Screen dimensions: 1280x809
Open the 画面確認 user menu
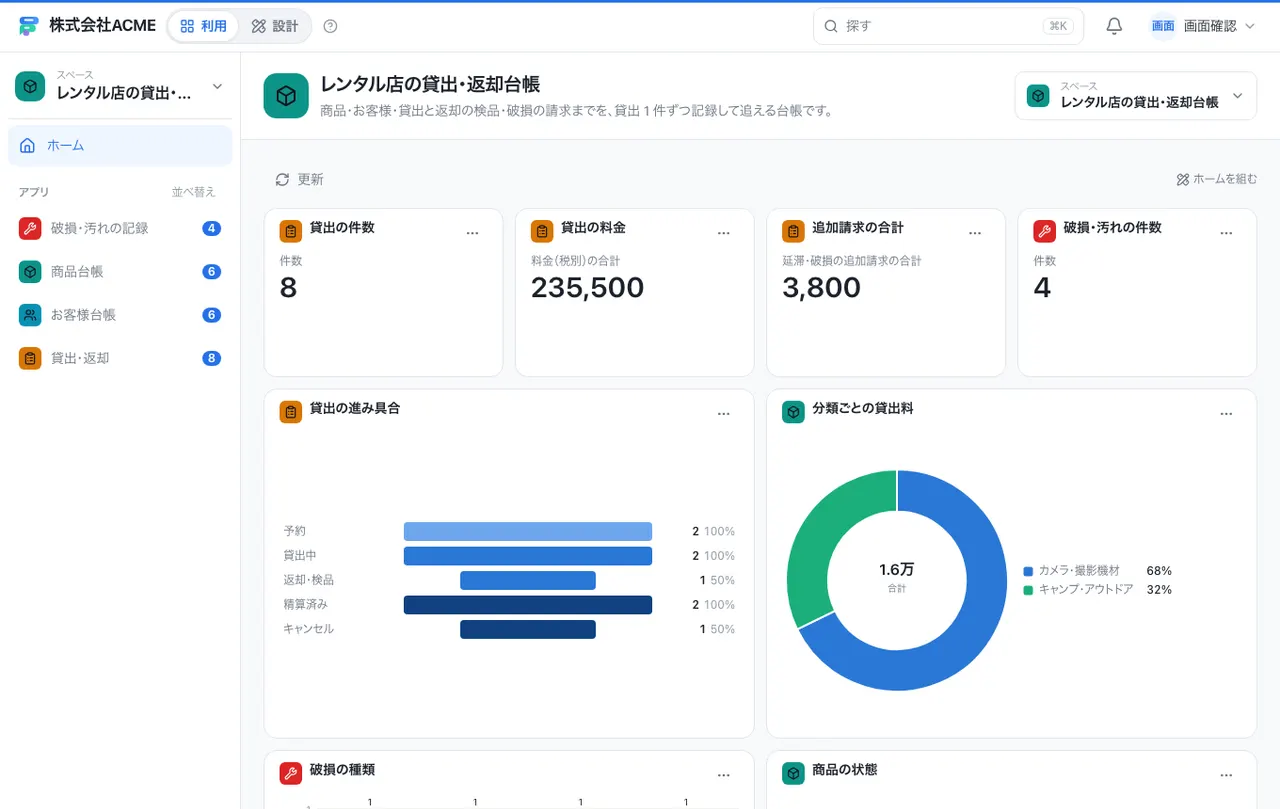click(1203, 26)
